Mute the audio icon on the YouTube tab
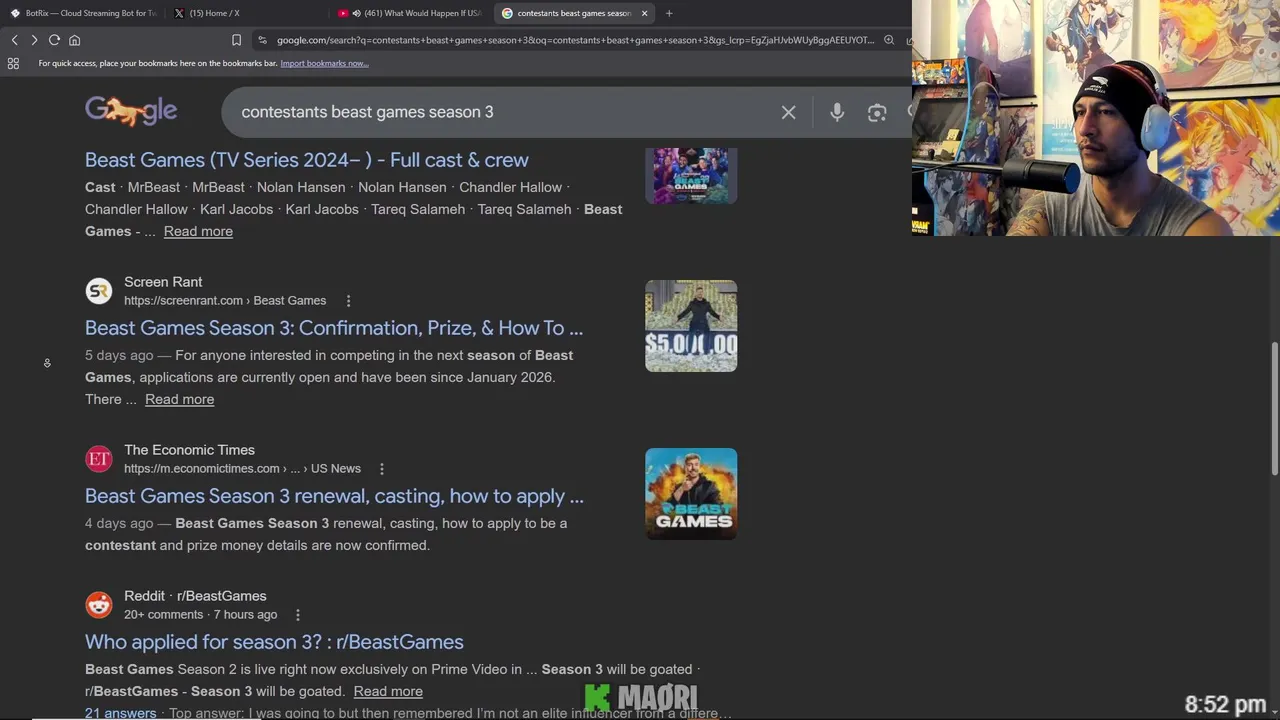The width and height of the screenshot is (1280, 720). [356, 13]
